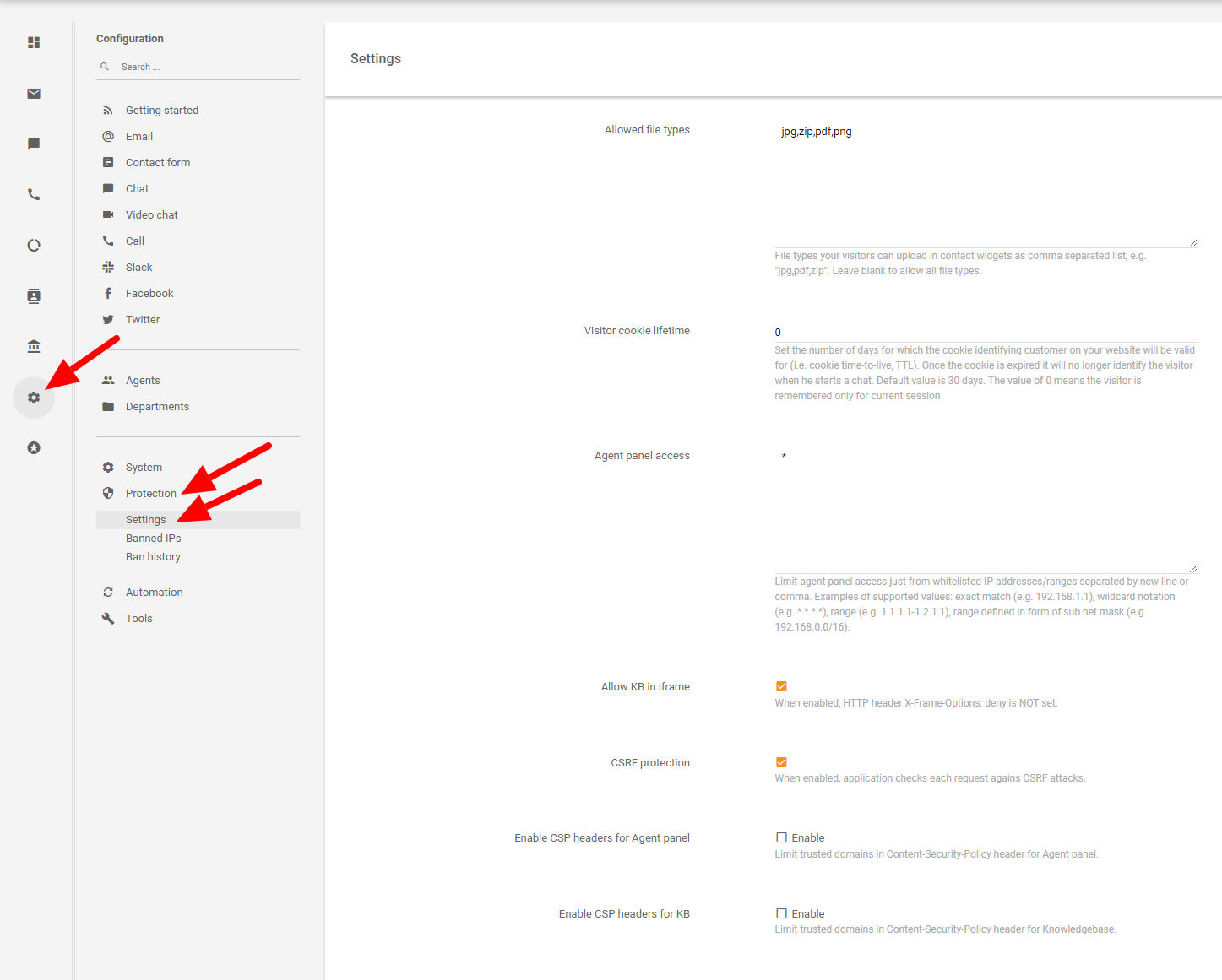Open the Calls phone icon in rail
The image size is (1222, 980).
point(34,195)
